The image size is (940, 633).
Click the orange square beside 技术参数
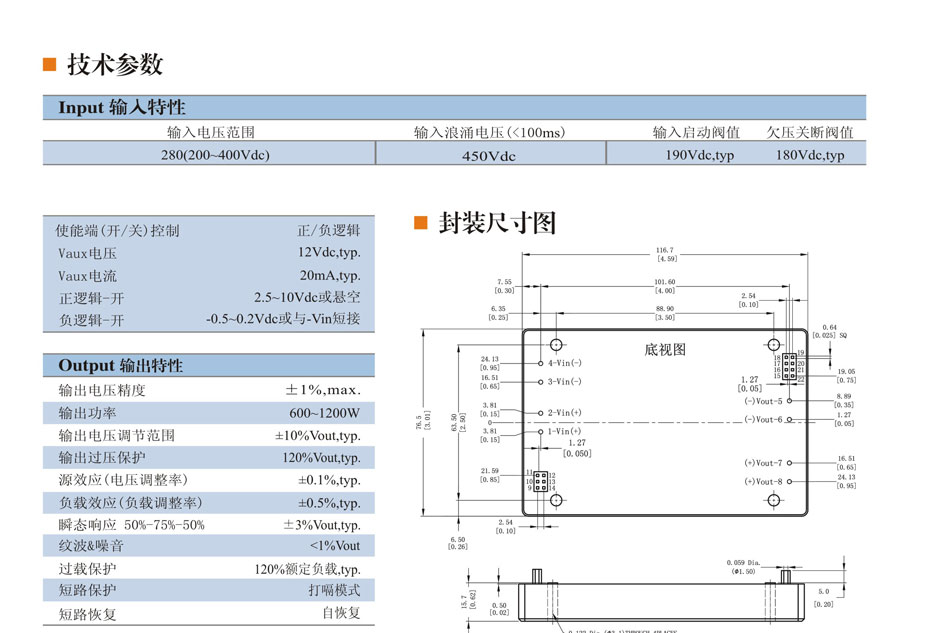pyautogui.click(x=48, y=65)
